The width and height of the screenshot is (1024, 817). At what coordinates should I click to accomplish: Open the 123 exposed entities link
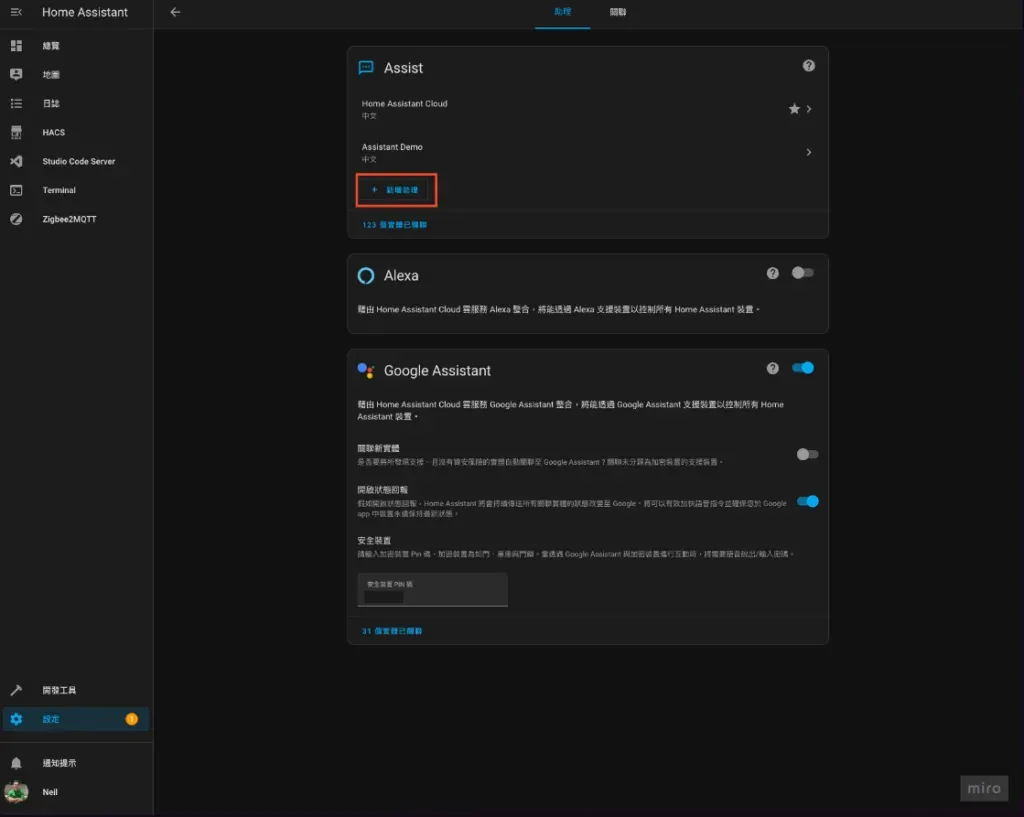(x=394, y=225)
